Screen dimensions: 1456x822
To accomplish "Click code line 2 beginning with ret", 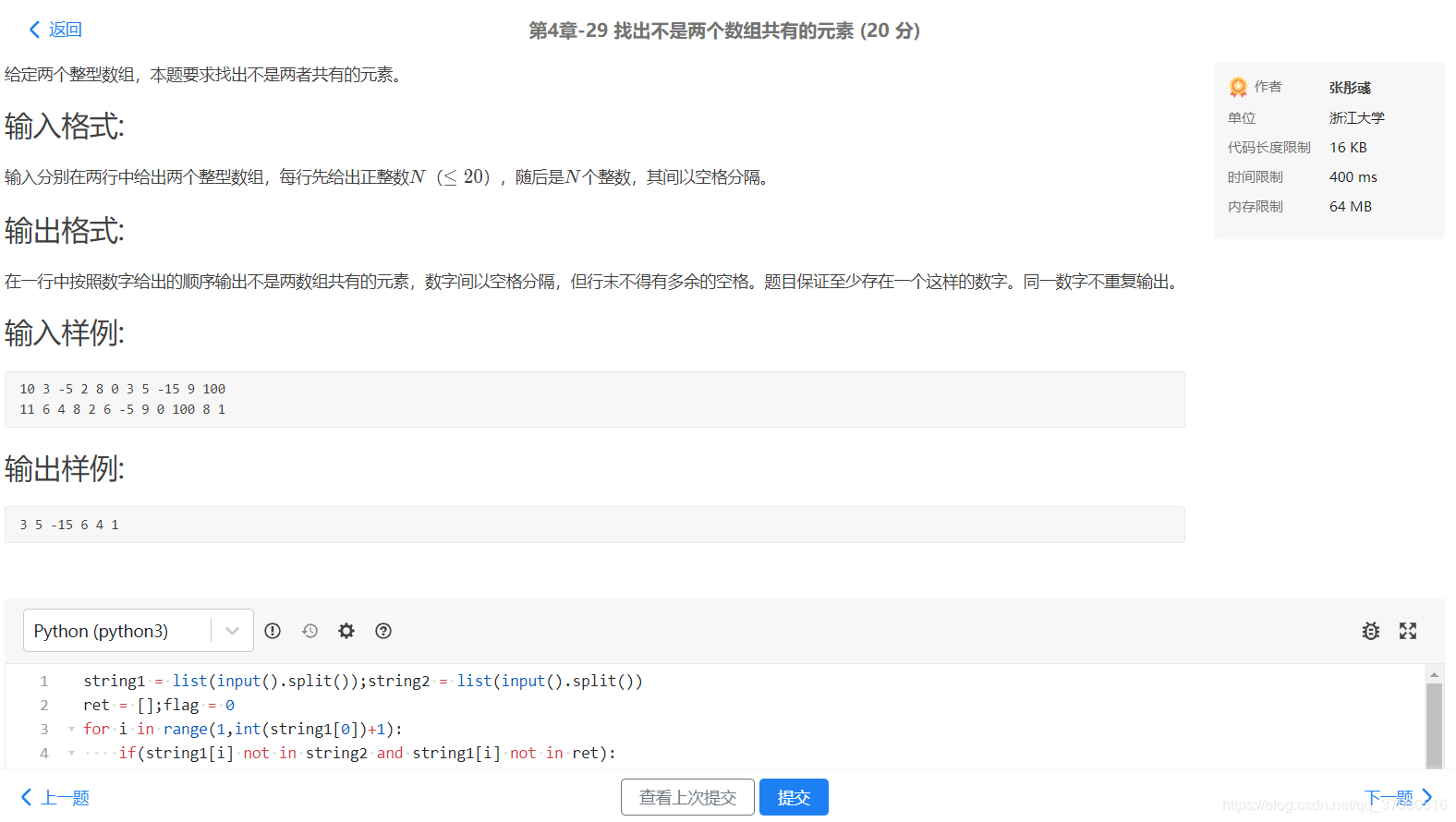I will (159, 705).
